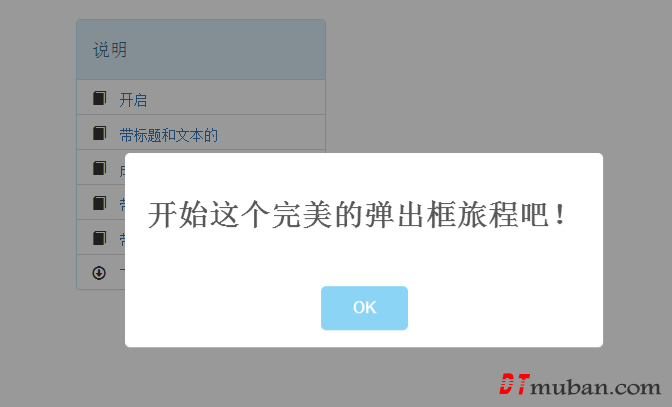Click the circled down-arrow download icon
Image resolution: width=672 pixels, height=407 pixels.
click(x=99, y=272)
